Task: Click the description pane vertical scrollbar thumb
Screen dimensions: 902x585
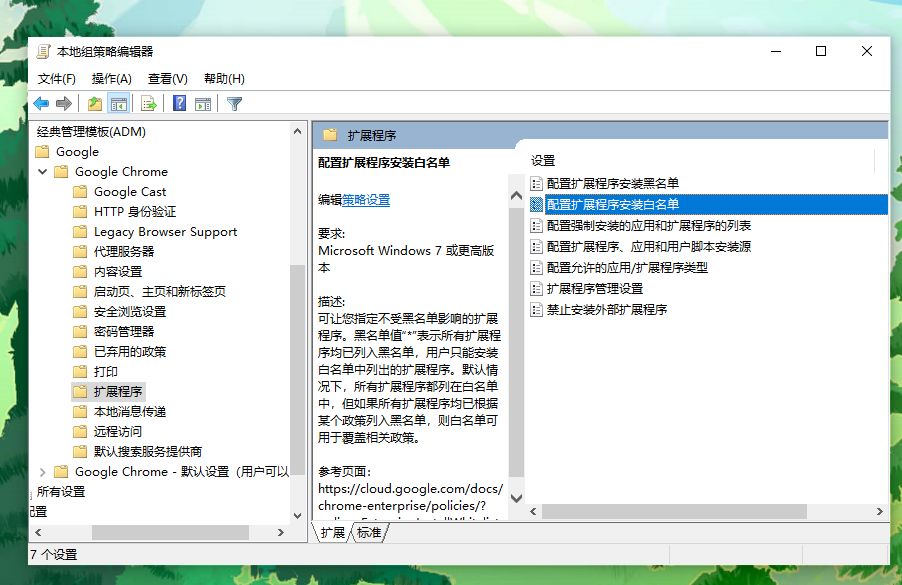Action: (517, 342)
